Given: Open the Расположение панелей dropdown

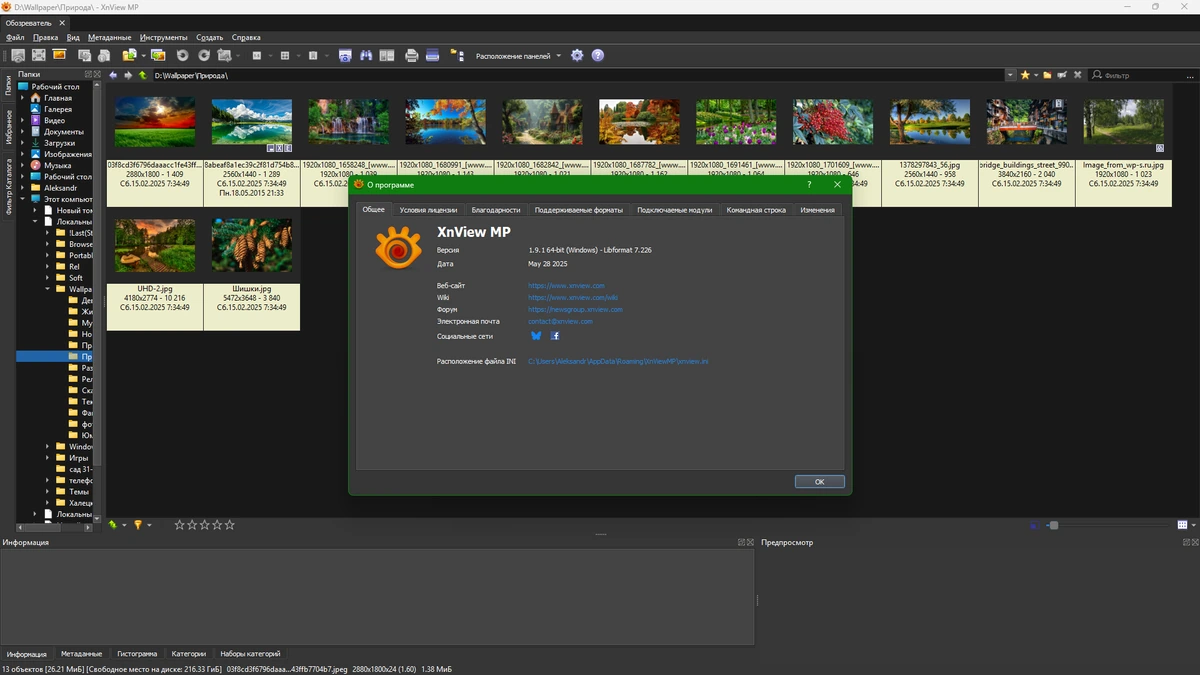Looking at the screenshot, I should click(518, 56).
